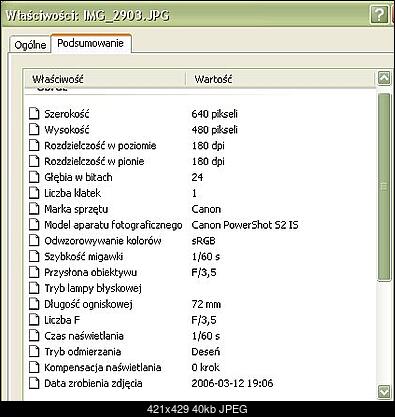Select the Wysokość property label
Image resolution: width=395 pixels, height=417 pixels.
click(x=67, y=130)
